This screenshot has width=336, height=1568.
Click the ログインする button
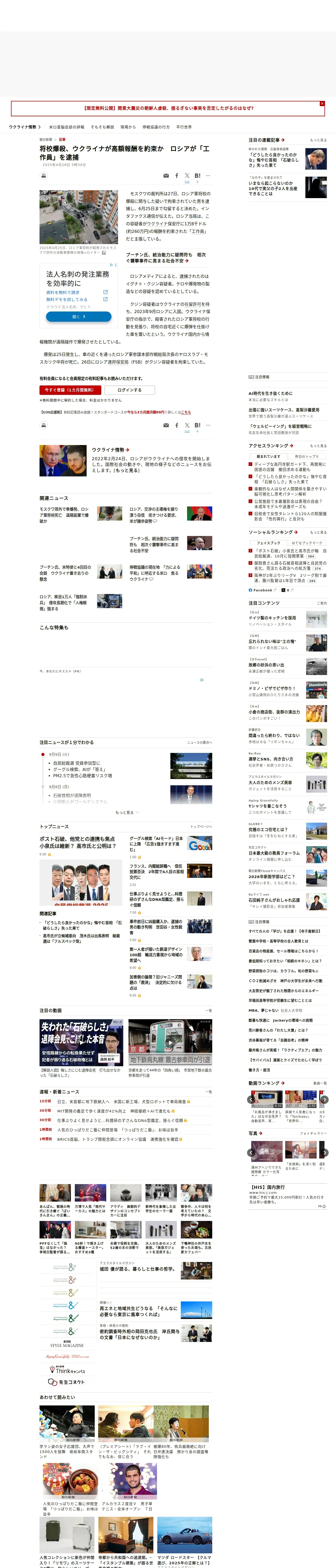click(x=129, y=390)
